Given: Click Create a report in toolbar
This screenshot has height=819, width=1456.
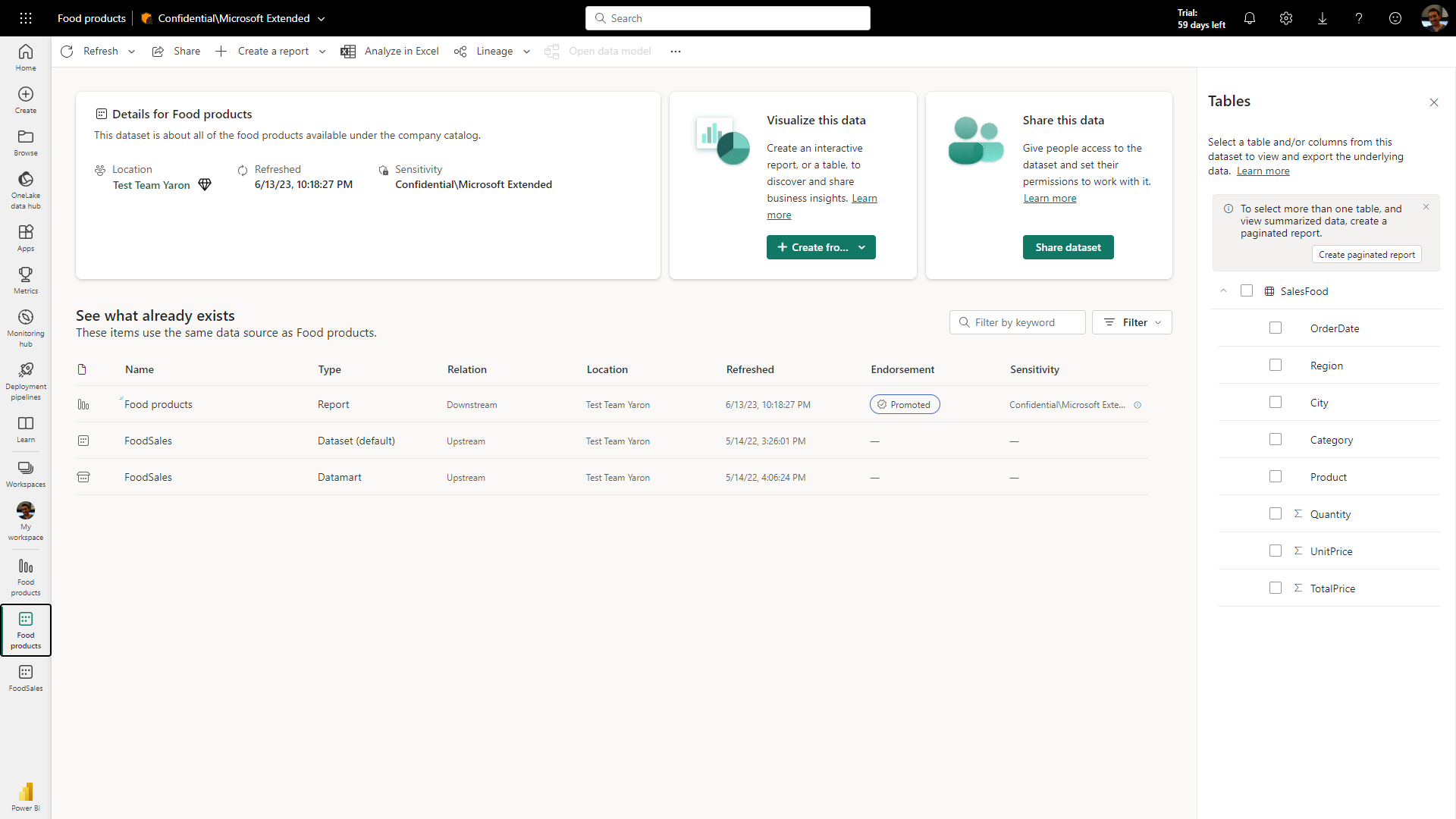Looking at the screenshot, I should click(262, 51).
